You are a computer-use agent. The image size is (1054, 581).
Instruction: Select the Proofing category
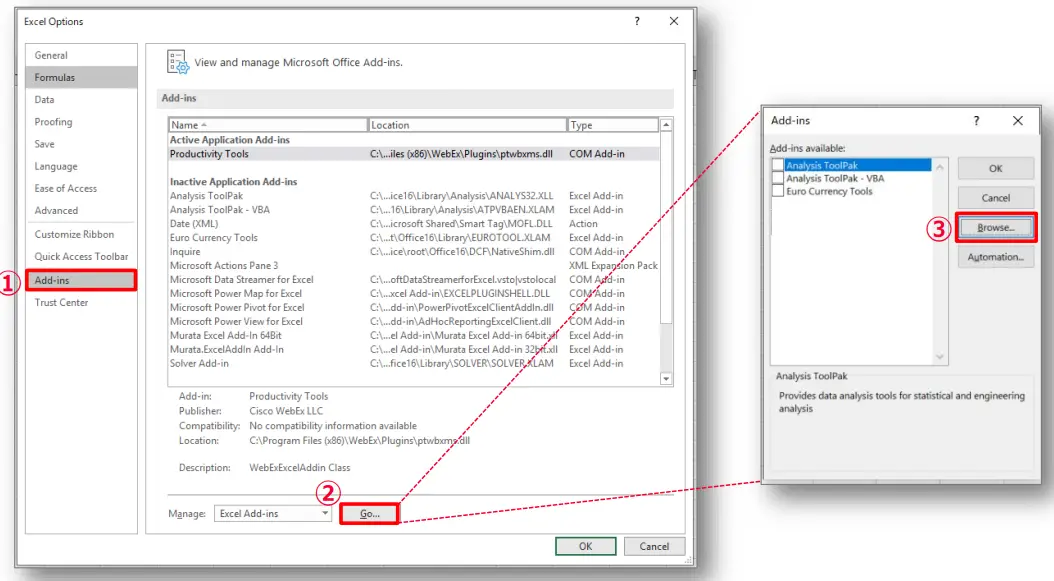click(54, 121)
